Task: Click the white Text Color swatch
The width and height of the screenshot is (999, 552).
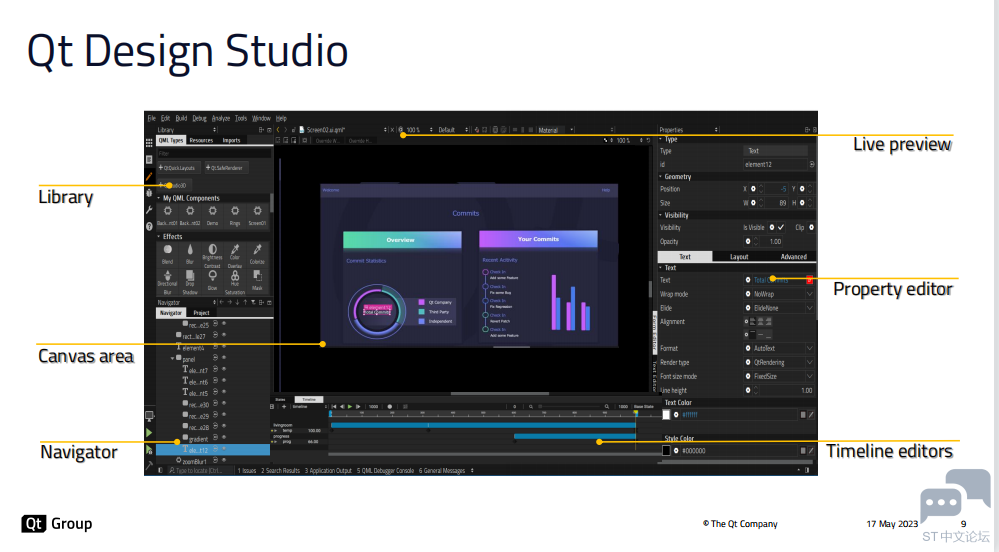Action: point(666,415)
